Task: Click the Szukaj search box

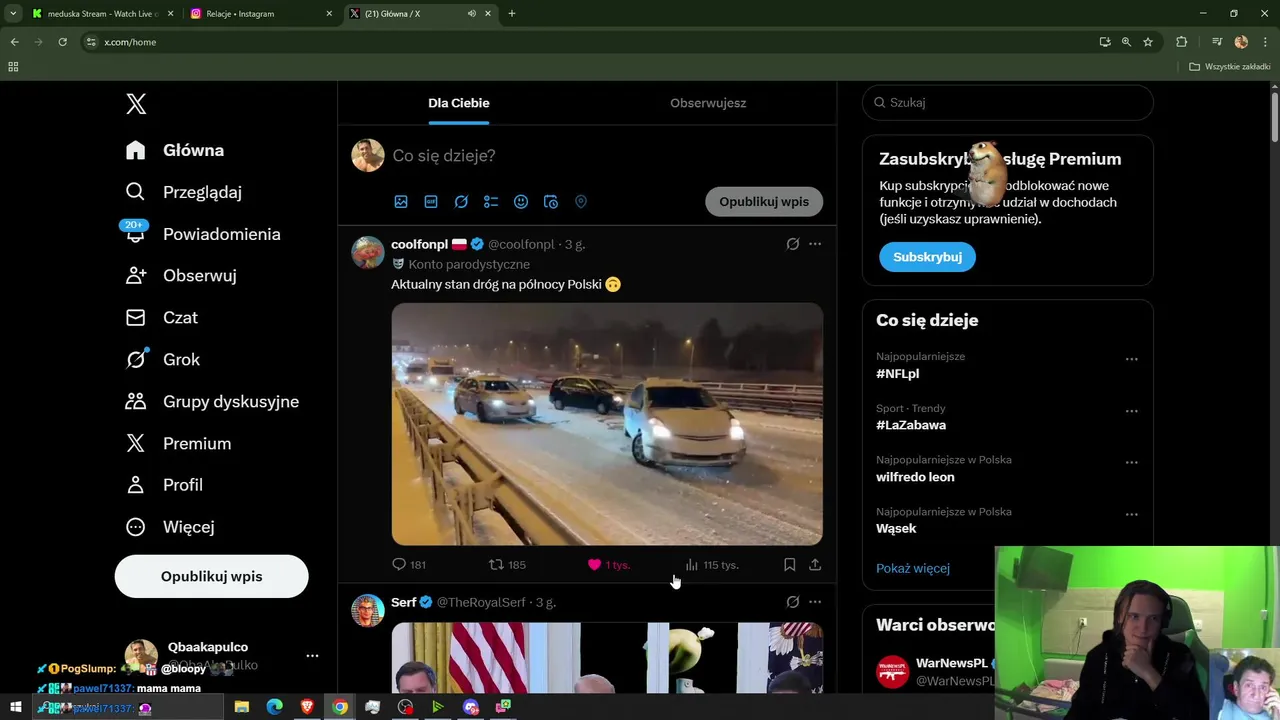Action: pyautogui.click(x=1008, y=102)
